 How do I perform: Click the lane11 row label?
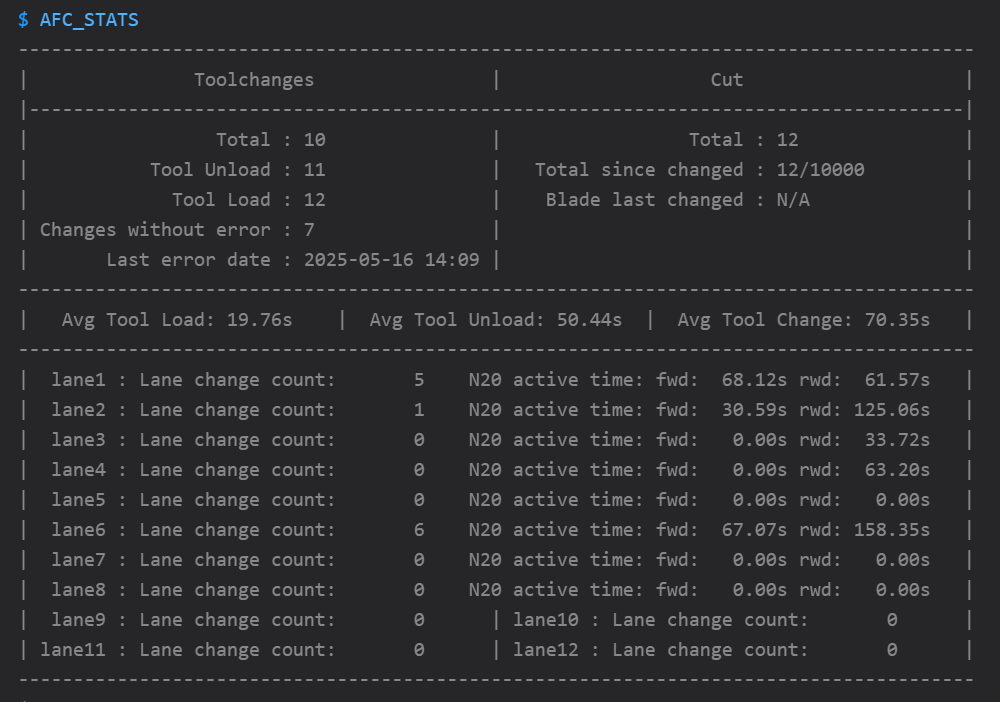point(73,650)
